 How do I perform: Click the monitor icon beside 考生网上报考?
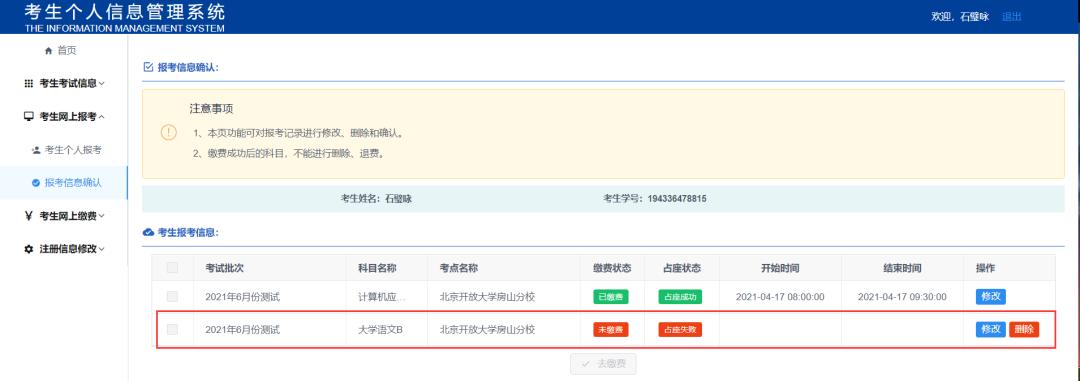coord(28,116)
